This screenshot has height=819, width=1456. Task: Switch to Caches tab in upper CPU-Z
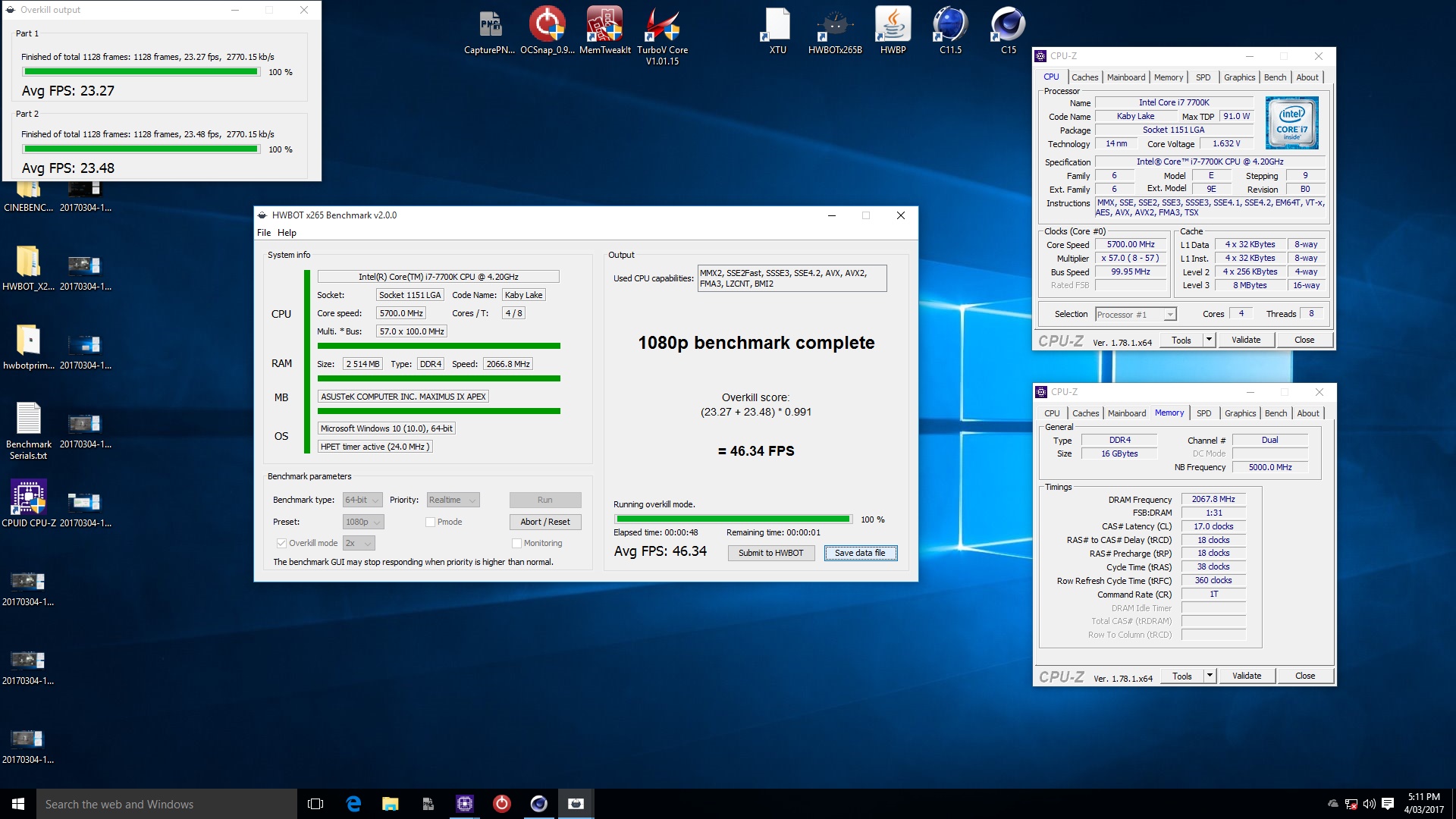point(1084,77)
